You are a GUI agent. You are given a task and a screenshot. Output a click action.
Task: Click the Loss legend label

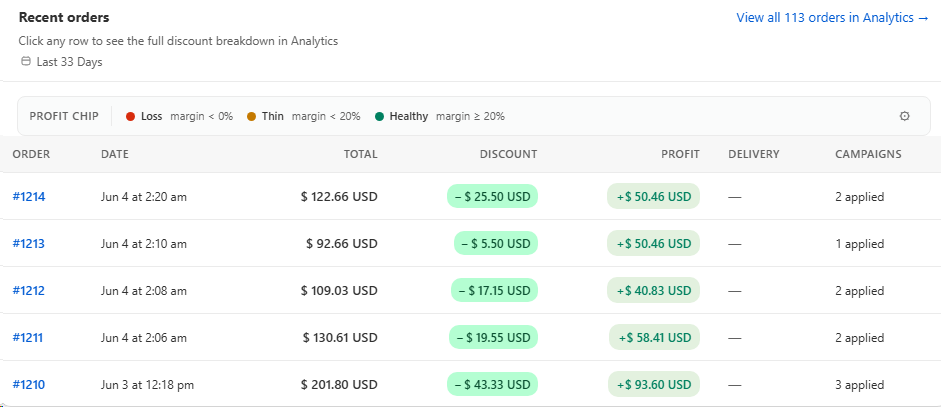point(152,116)
